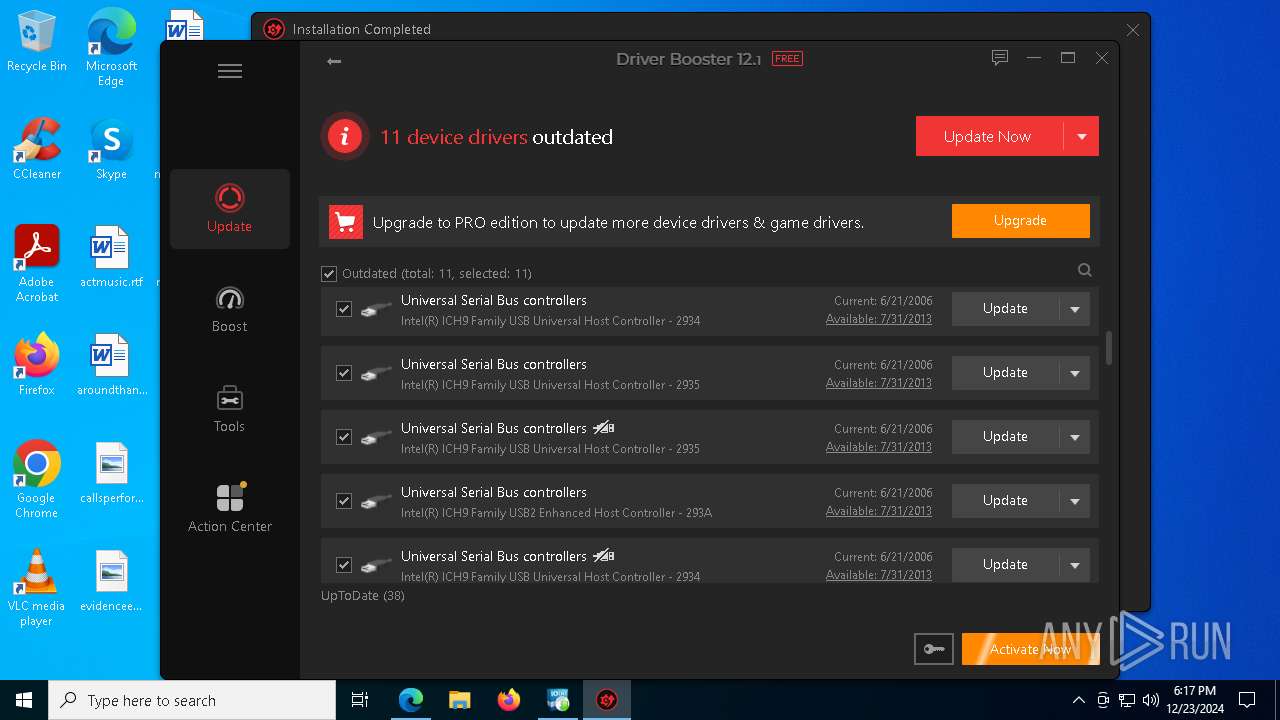Update the second Host Controller - 2935 driver
The image size is (1280, 720).
[x=1005, y=437]
